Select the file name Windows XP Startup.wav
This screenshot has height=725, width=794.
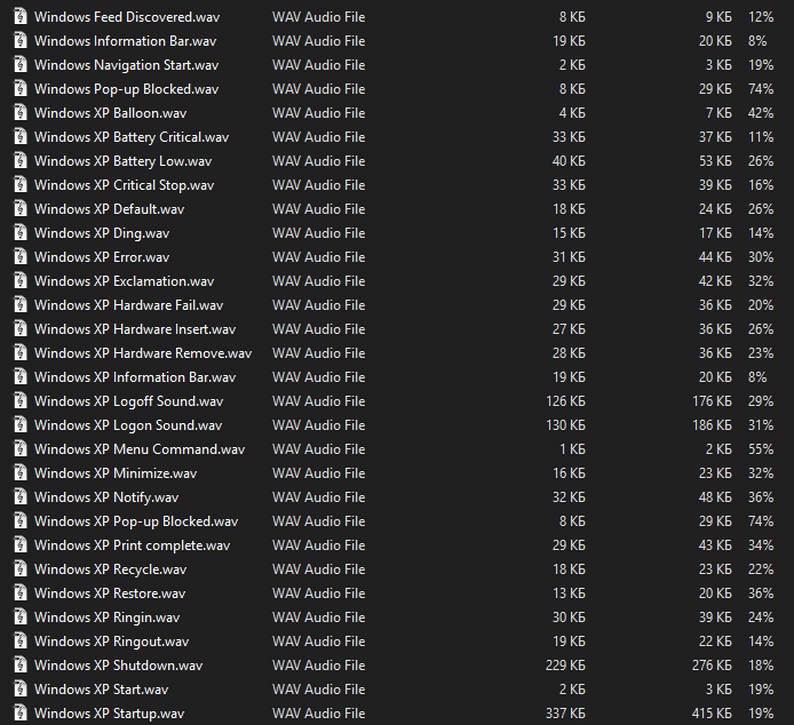point(109,713)
